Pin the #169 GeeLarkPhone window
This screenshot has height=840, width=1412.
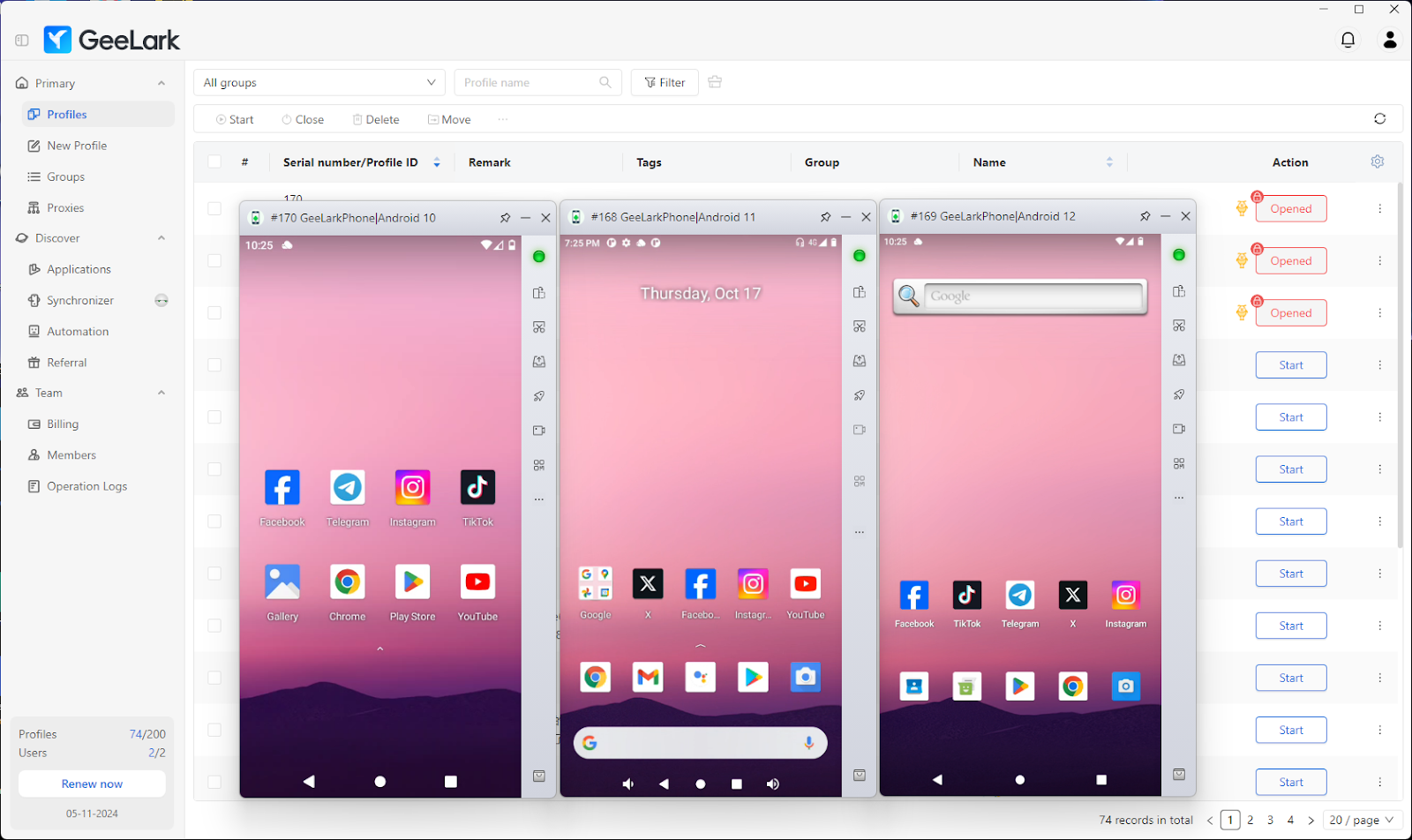click(1145, 216)
